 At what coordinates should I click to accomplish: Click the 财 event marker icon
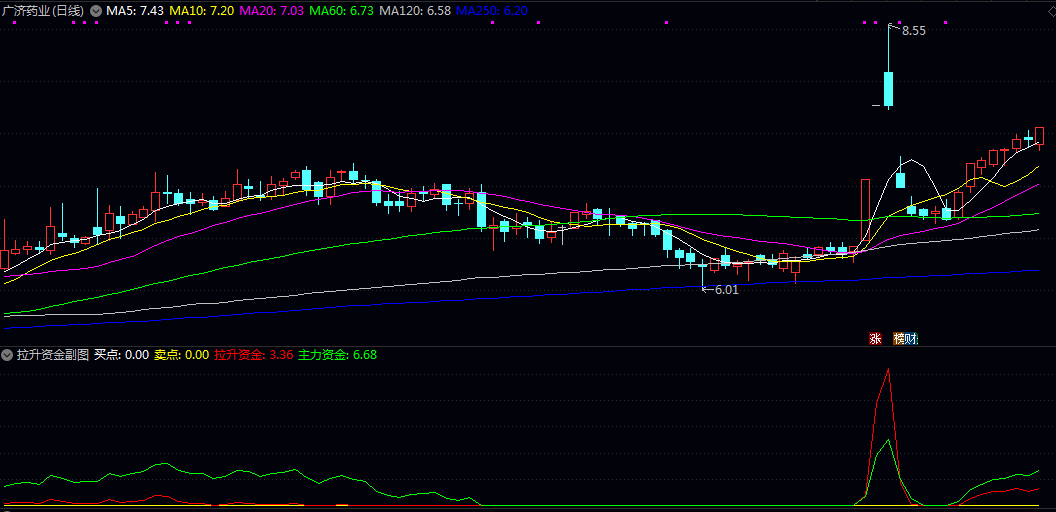tap(911, 339)
